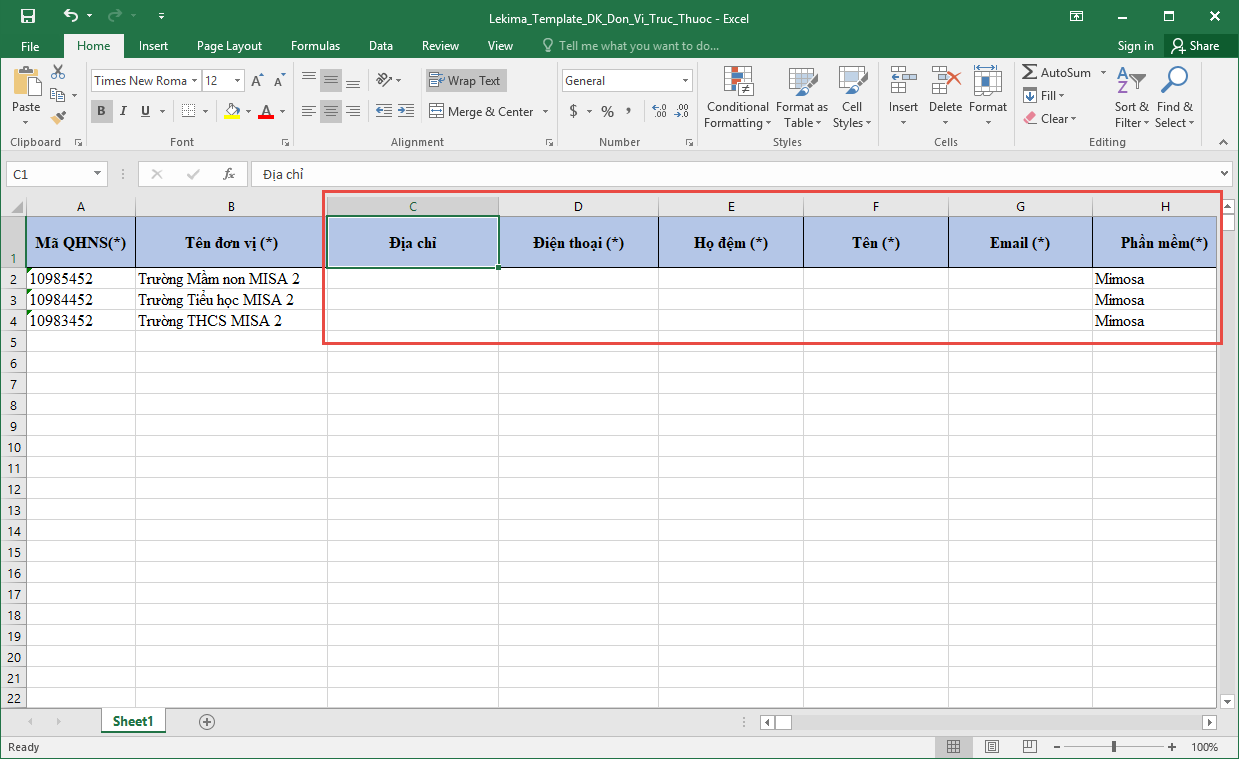
Task: Open Find & Select menu
Action: point(1174,98)
